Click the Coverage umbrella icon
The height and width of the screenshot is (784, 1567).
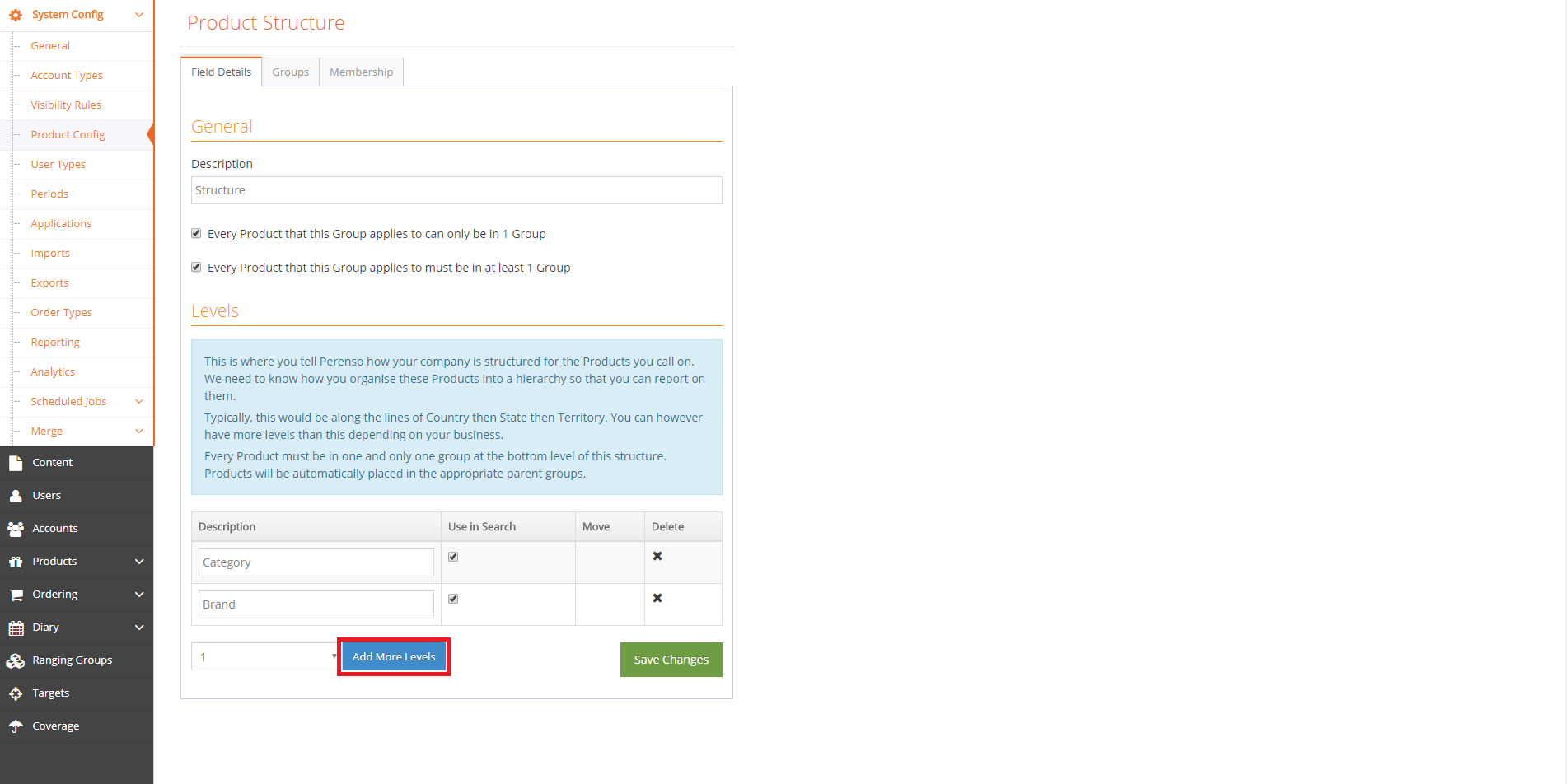[x=16, y=726]
